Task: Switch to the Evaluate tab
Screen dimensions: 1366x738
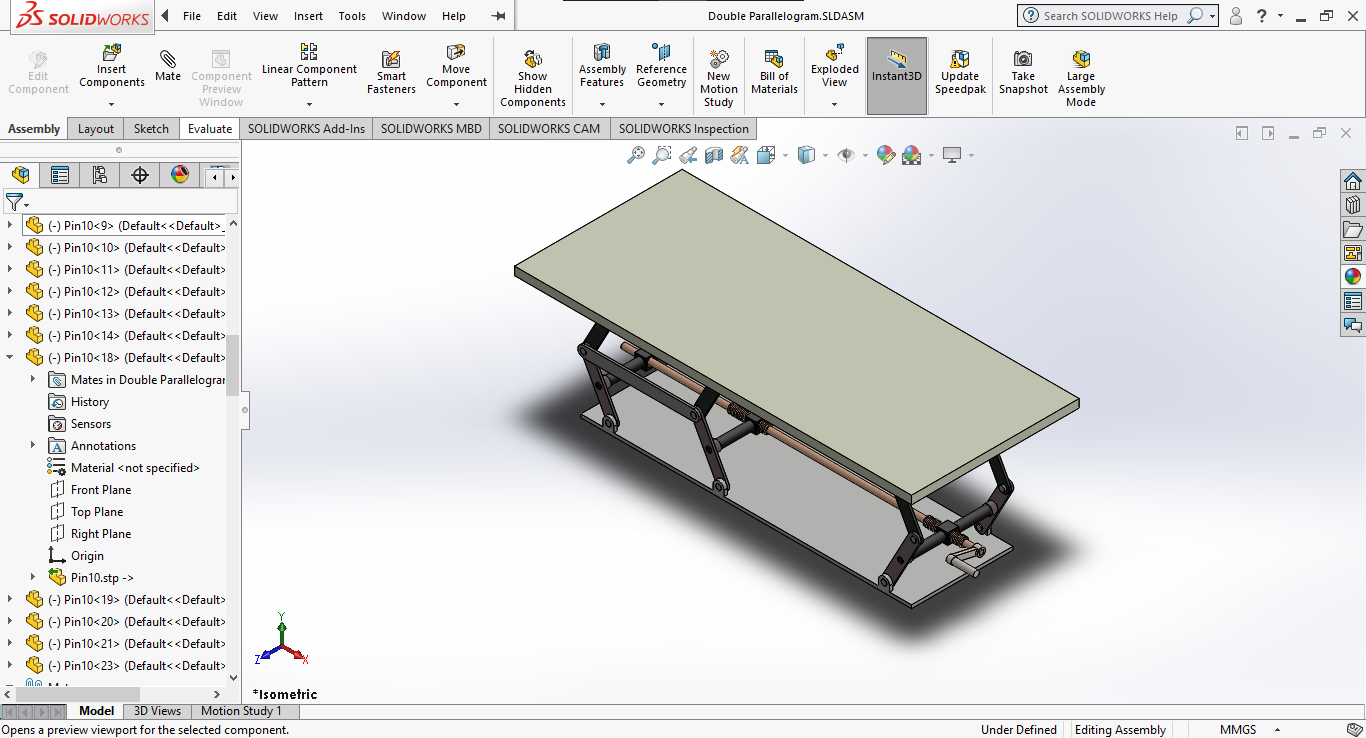Action: click(x=210, y=128)
